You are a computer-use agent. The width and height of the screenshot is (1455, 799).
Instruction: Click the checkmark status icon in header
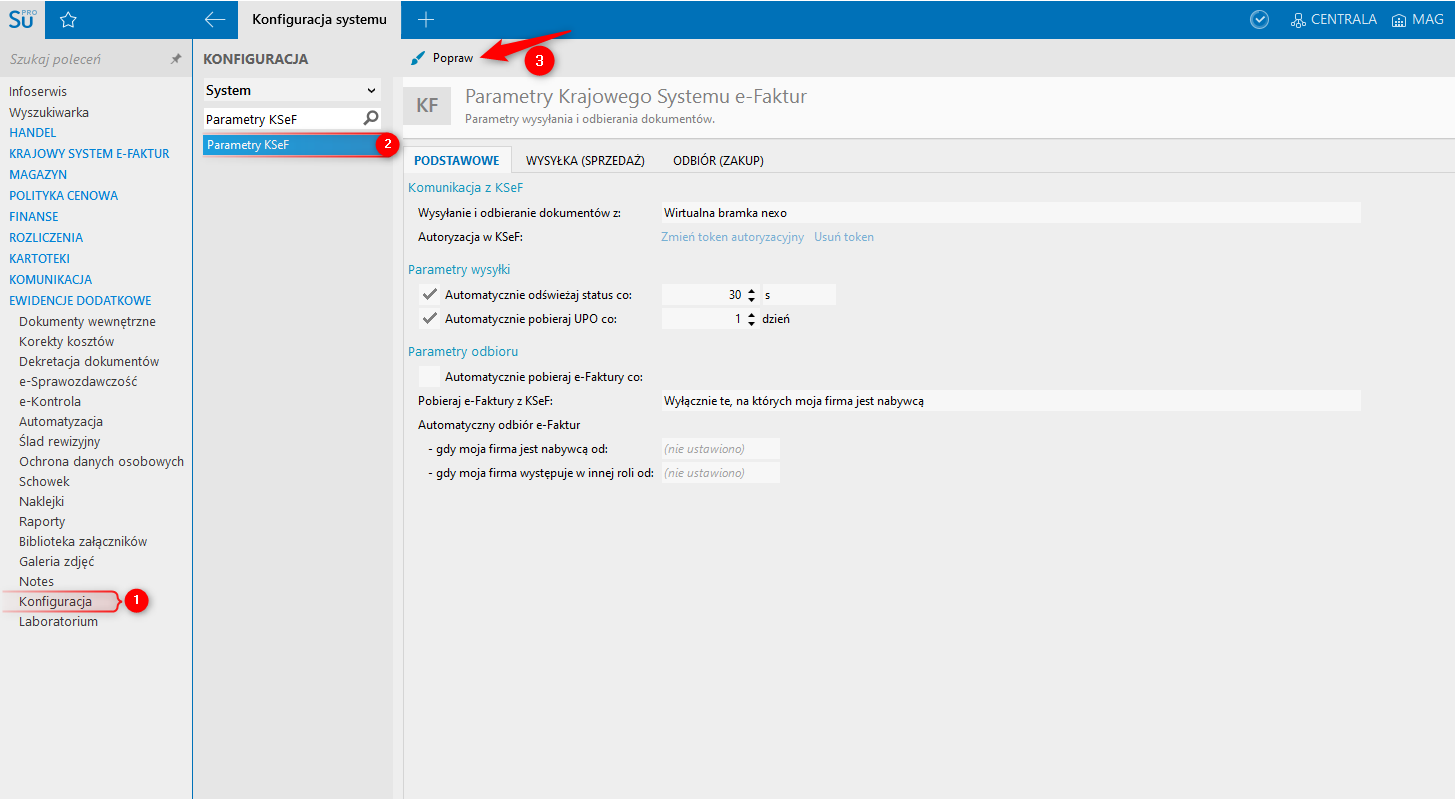pyautogui.click(x=1260, y=19)
